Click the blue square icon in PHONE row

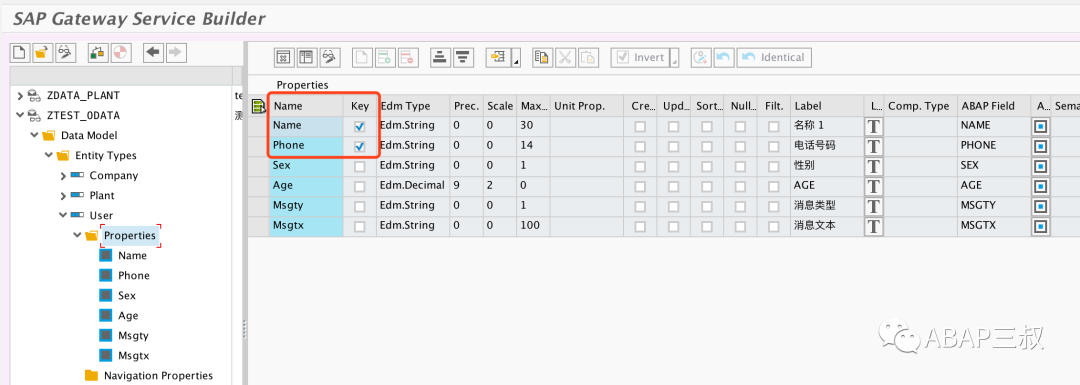click(x=1041, y=146)
